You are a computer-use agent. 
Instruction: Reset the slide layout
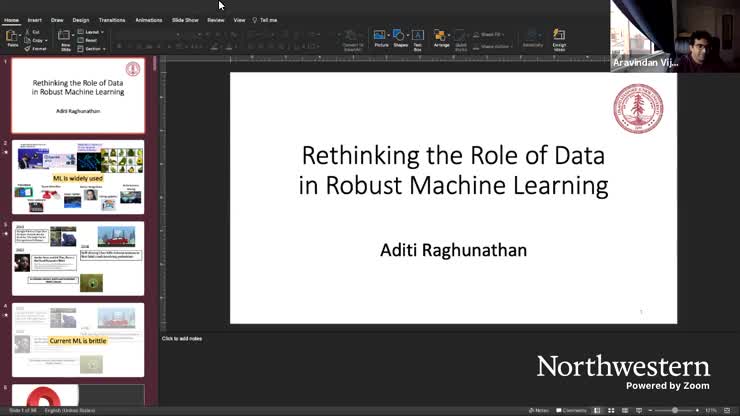coord(88,40)
